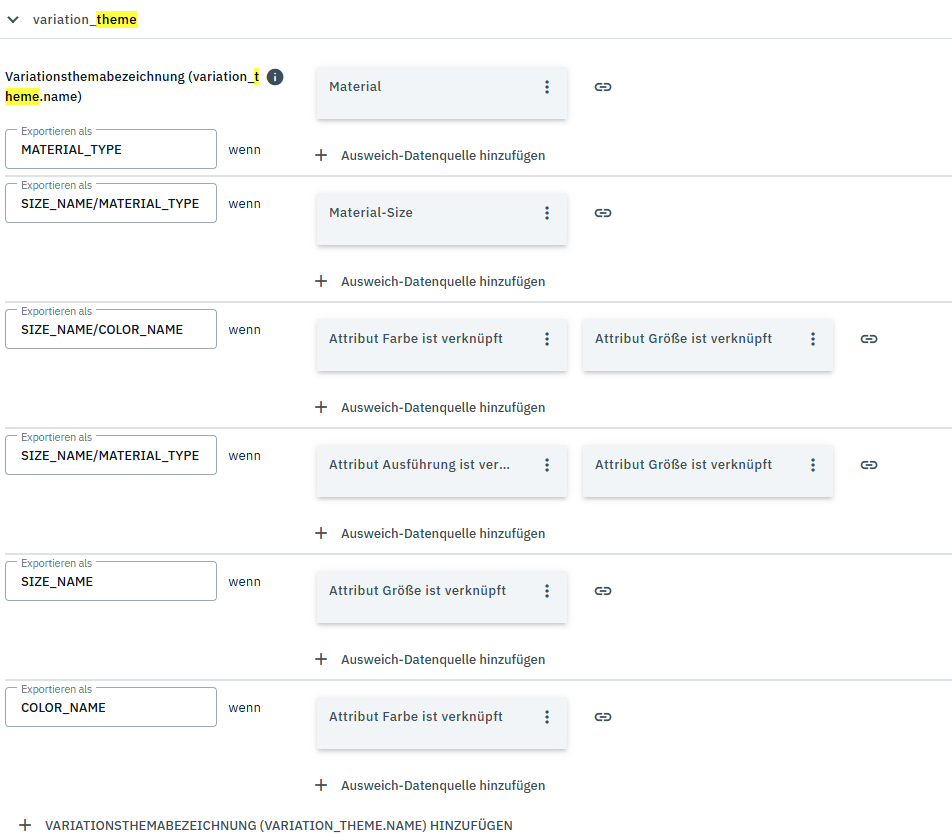Click link icon in the SIZE_NAME row
Image resolution: width=952 pixels, height=836 pixels.
click(603, 591)
